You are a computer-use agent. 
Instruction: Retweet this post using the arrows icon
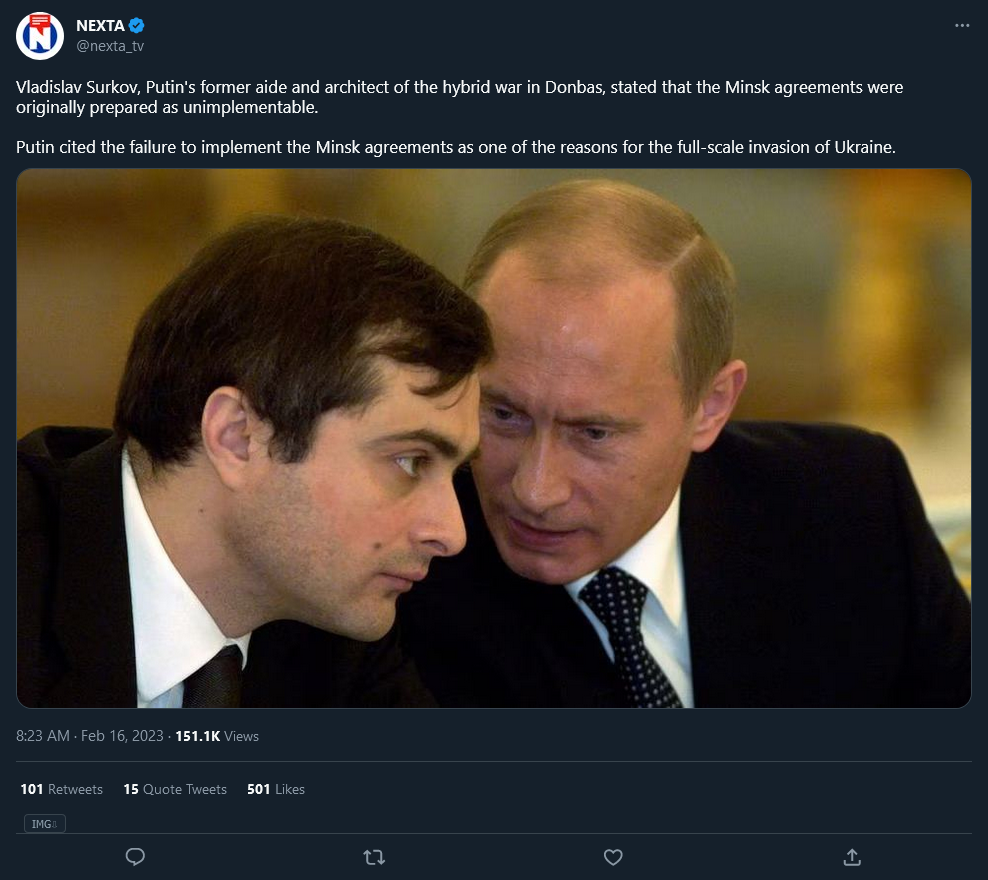(x=374, y=857)
